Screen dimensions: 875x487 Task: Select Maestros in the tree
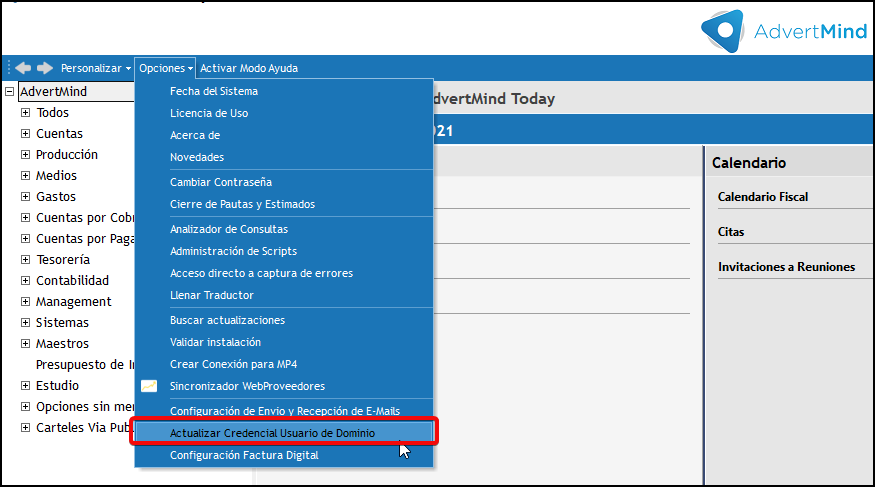62,344
